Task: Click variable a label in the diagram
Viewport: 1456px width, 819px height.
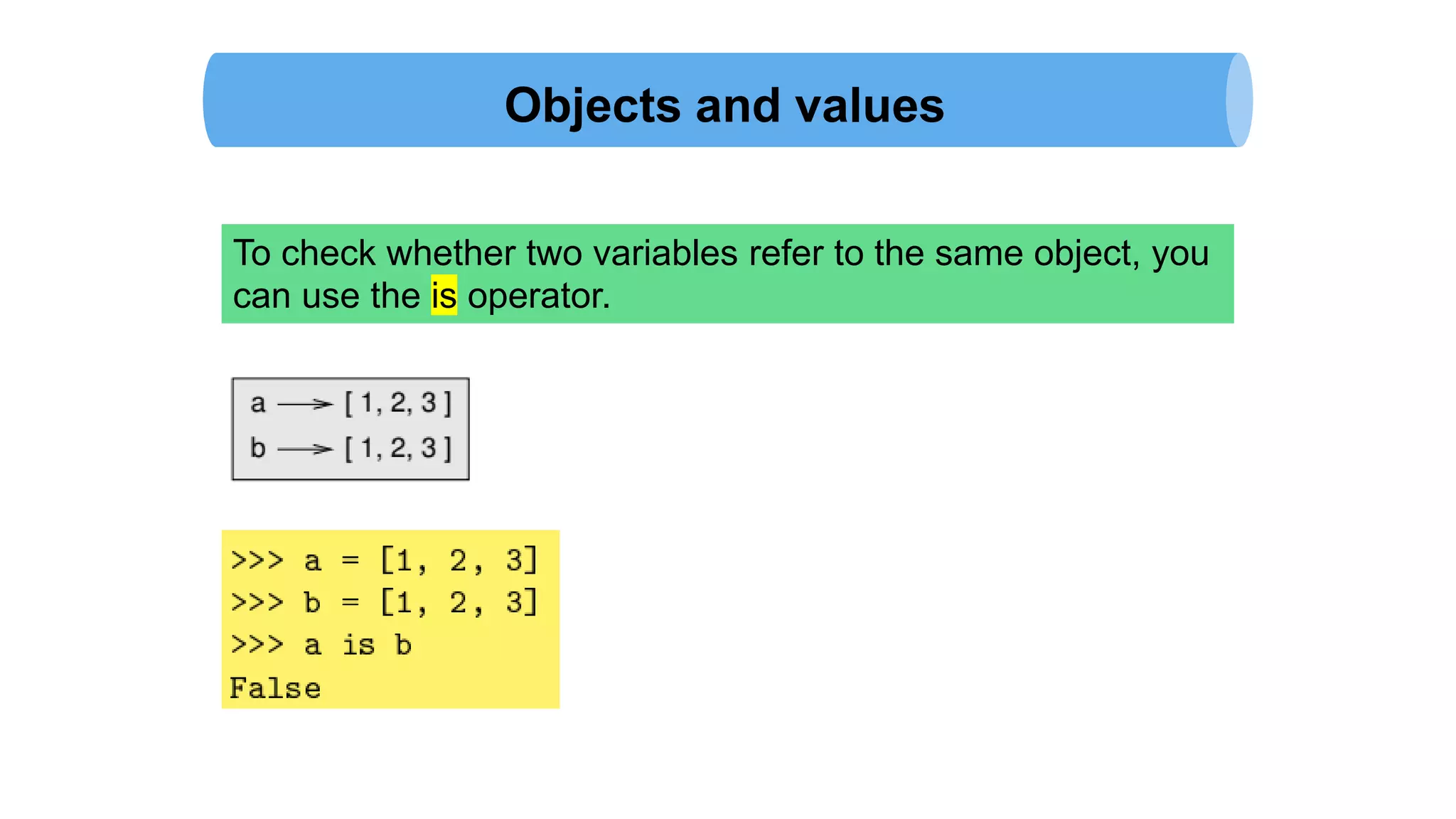Action: point(257,404)
